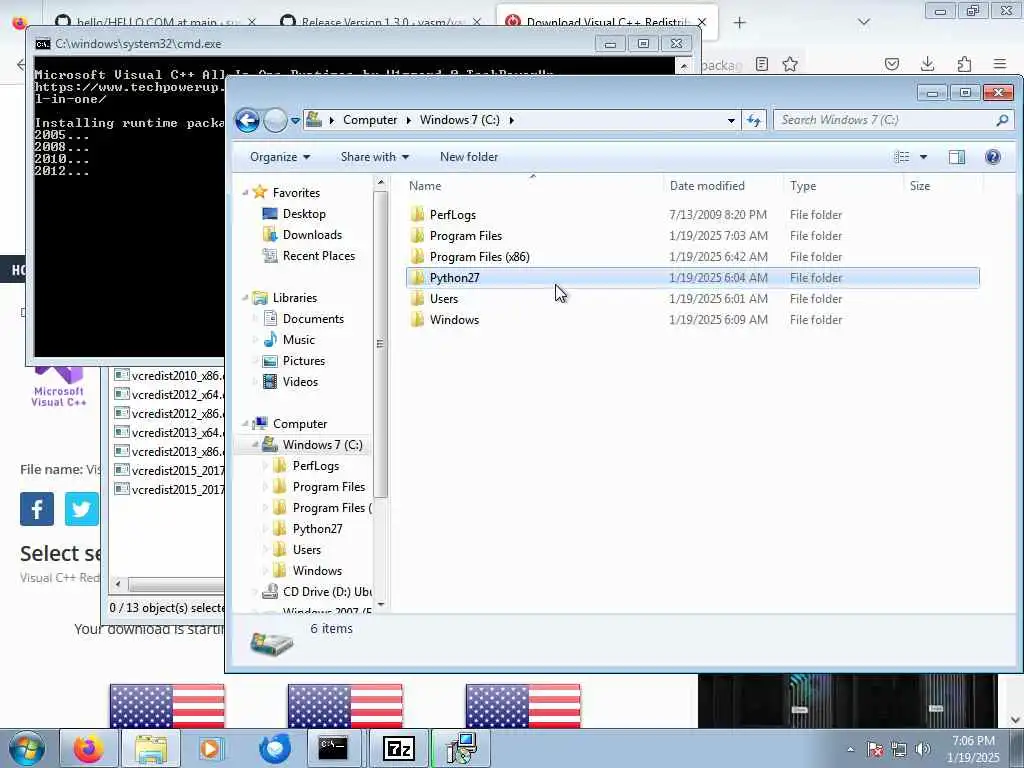Change your view icon in Explorer
This screenshot has height=768, width=1024.
click(902, 157)
